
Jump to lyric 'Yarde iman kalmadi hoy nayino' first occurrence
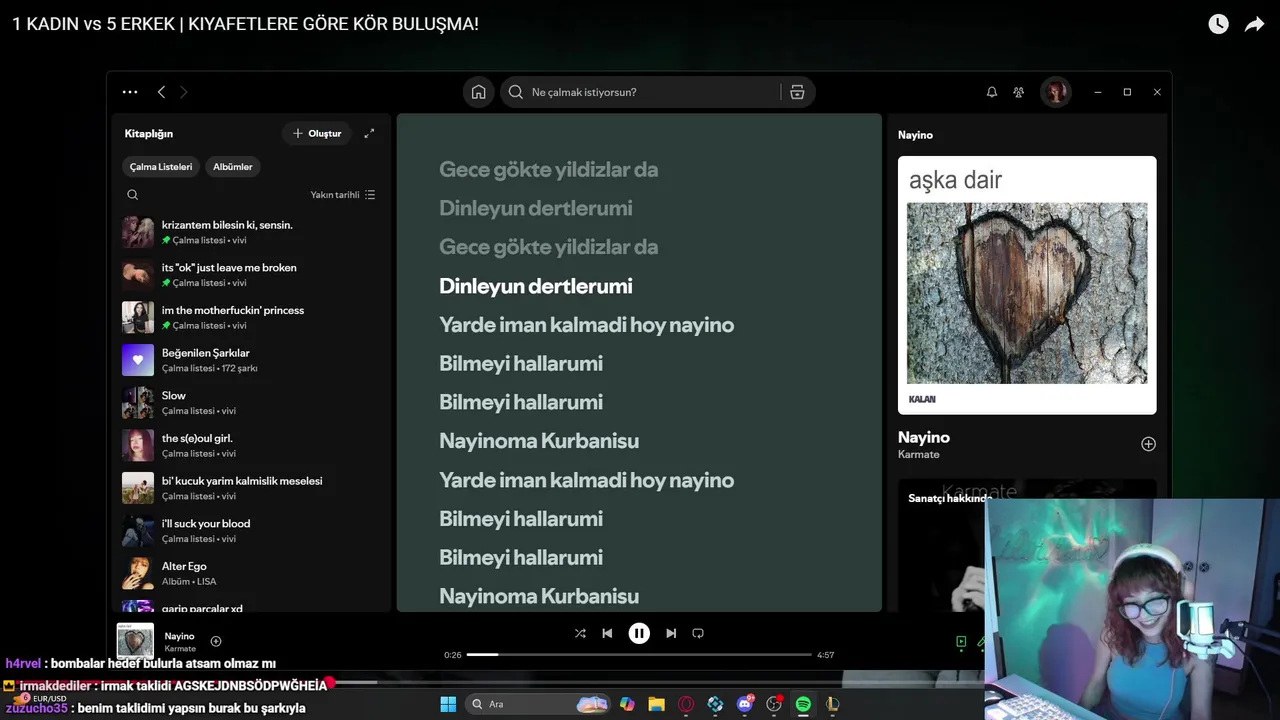tap(586, 325)
